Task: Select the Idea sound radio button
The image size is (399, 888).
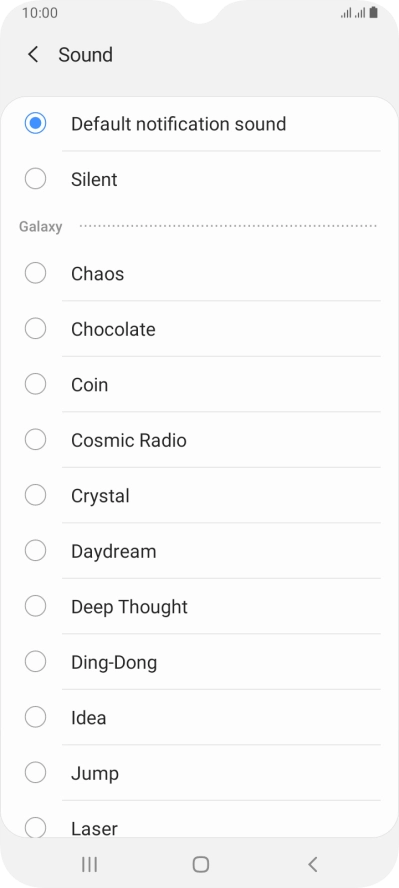Action: click(35, 717)
